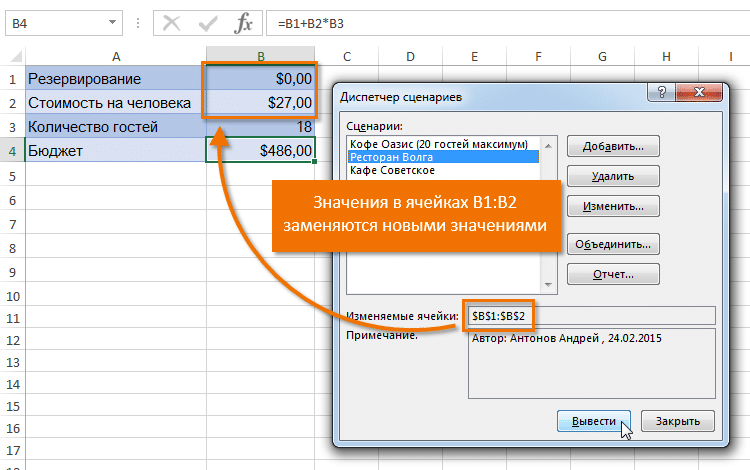Click the scenario list scroll down arrow
Viewport: 750px width, 470px height.
point(548,285)
